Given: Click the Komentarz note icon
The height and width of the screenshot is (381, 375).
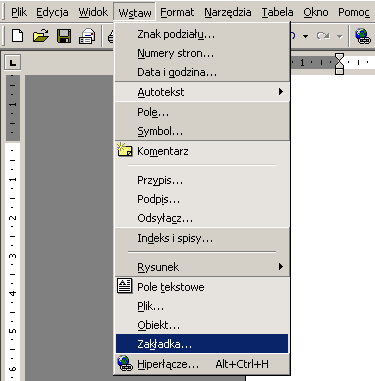Looking at the screenshot, I should coord(125,150).
